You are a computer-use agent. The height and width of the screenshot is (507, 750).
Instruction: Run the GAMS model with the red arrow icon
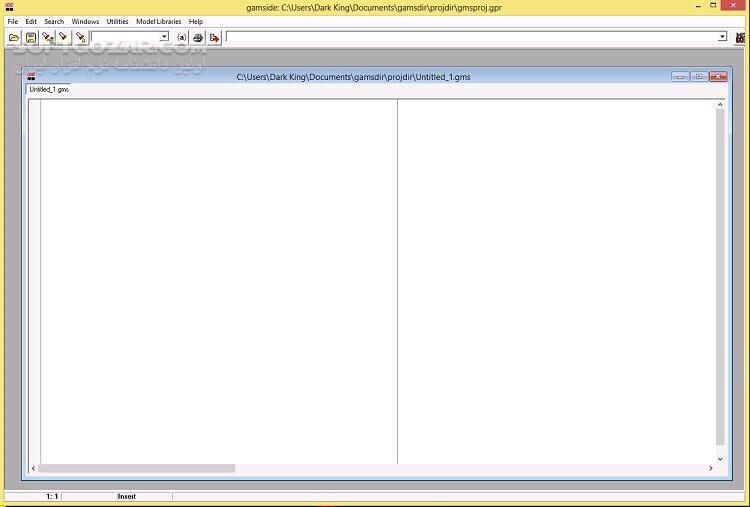click(214, 37)
